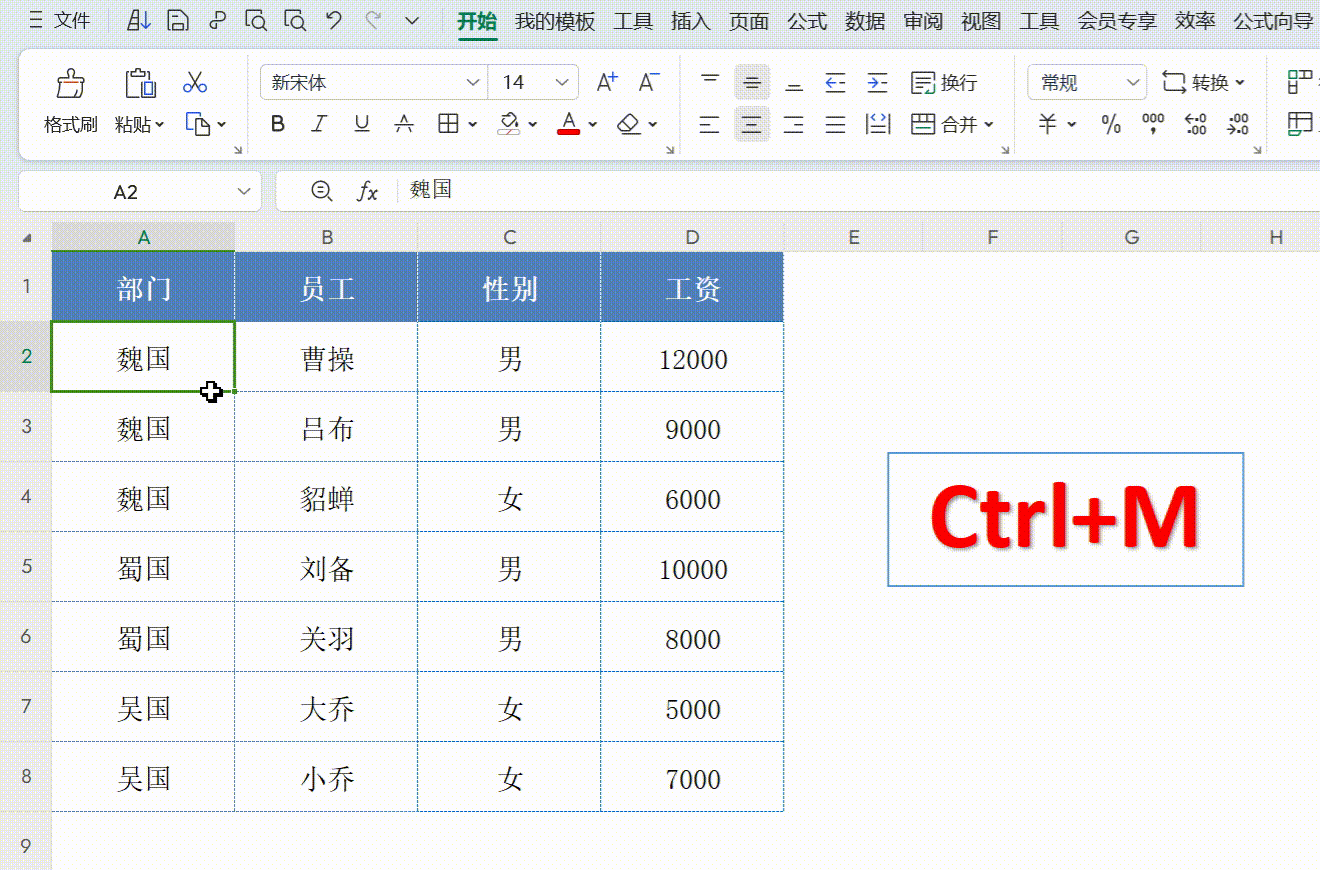
Task: Toggle bold formatting
Action: [x=278, y=124]
